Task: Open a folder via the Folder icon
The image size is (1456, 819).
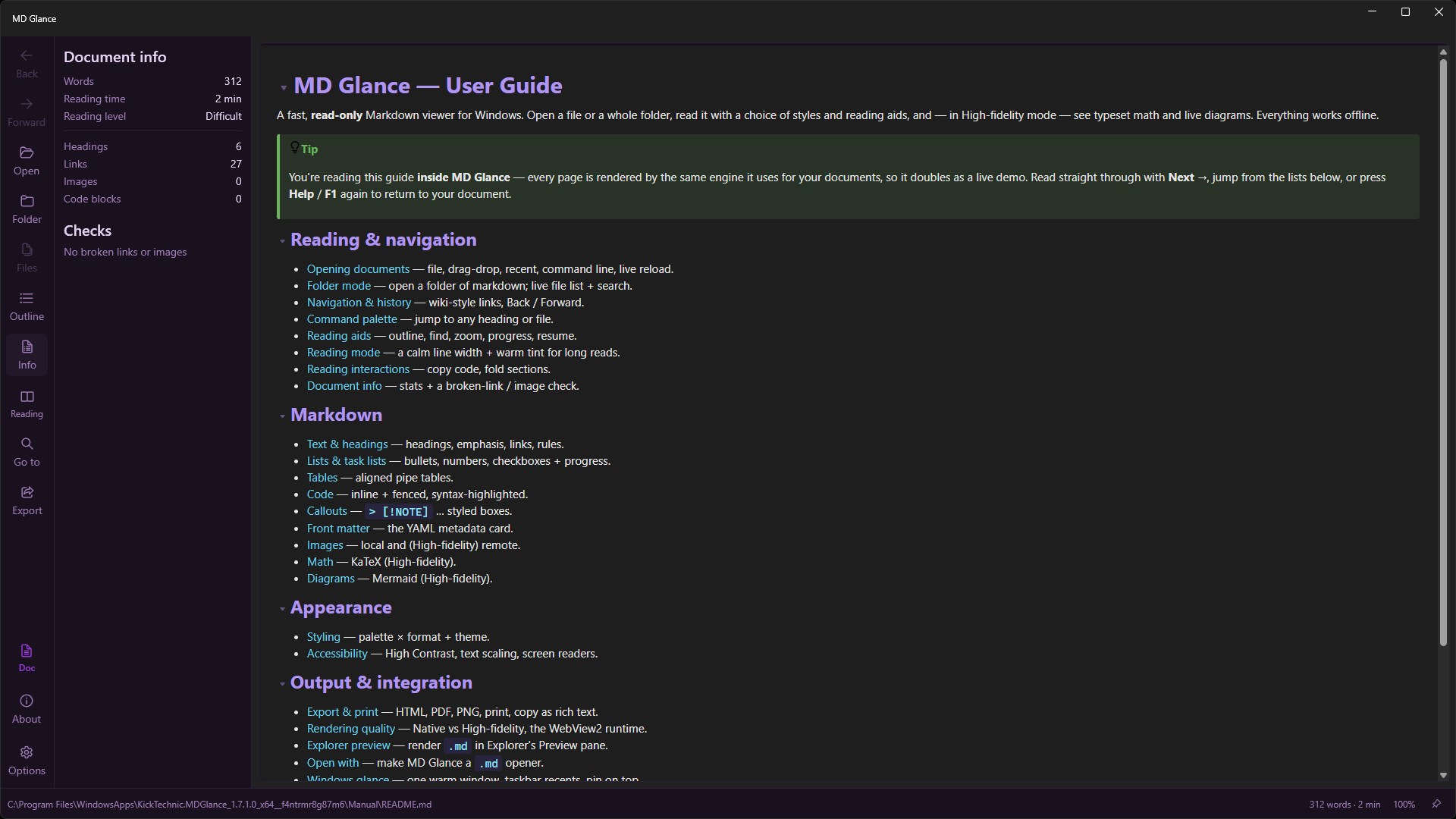Action: pos(27,209)
